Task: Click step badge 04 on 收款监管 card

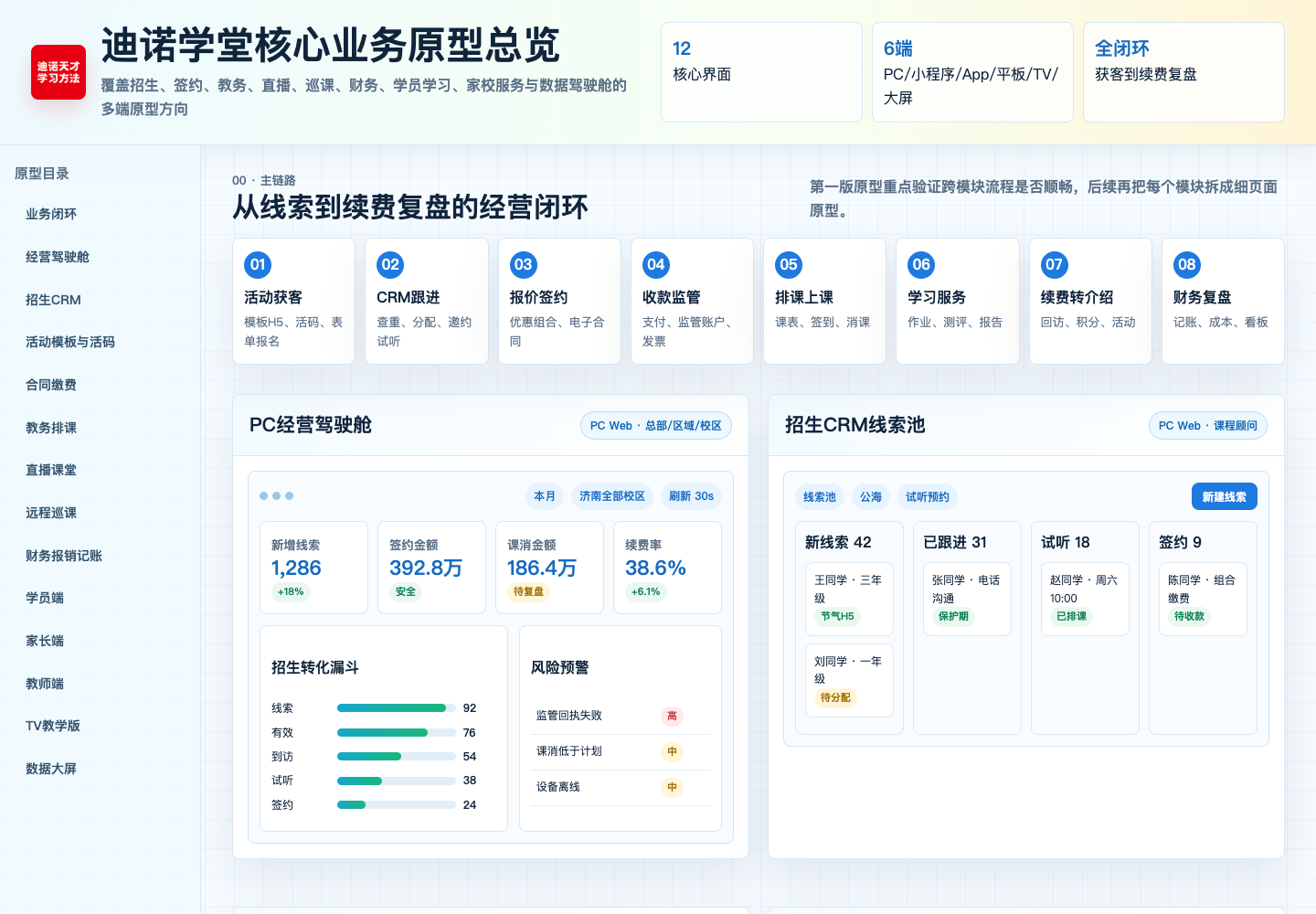Action: (656, 265)
